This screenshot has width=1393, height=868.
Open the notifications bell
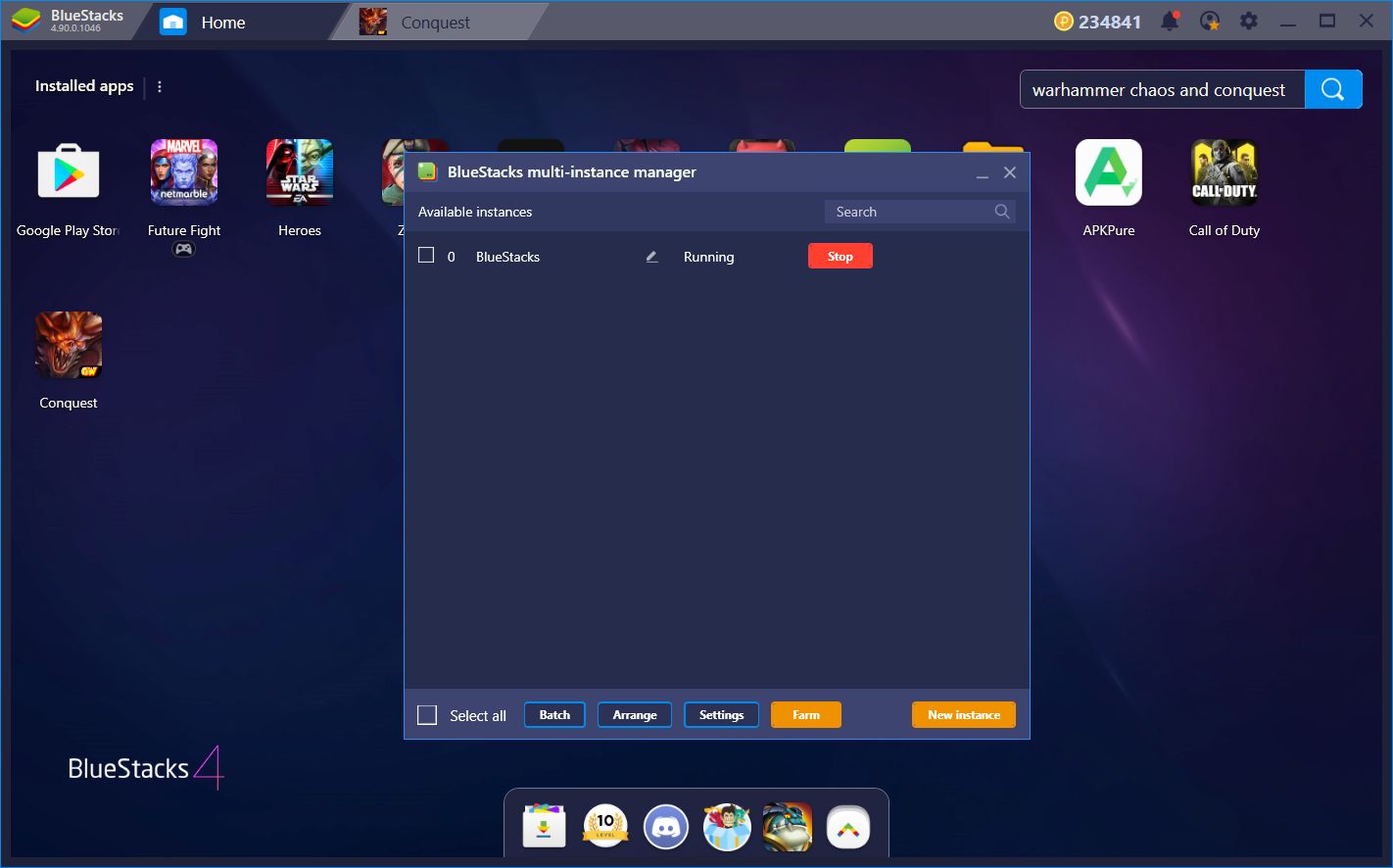click(x=1170, y=21)
